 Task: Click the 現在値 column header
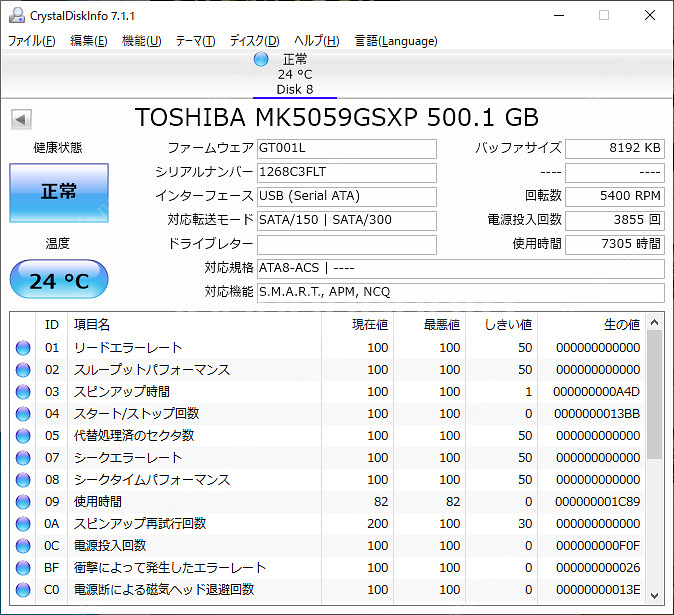[x=370, y=324]
